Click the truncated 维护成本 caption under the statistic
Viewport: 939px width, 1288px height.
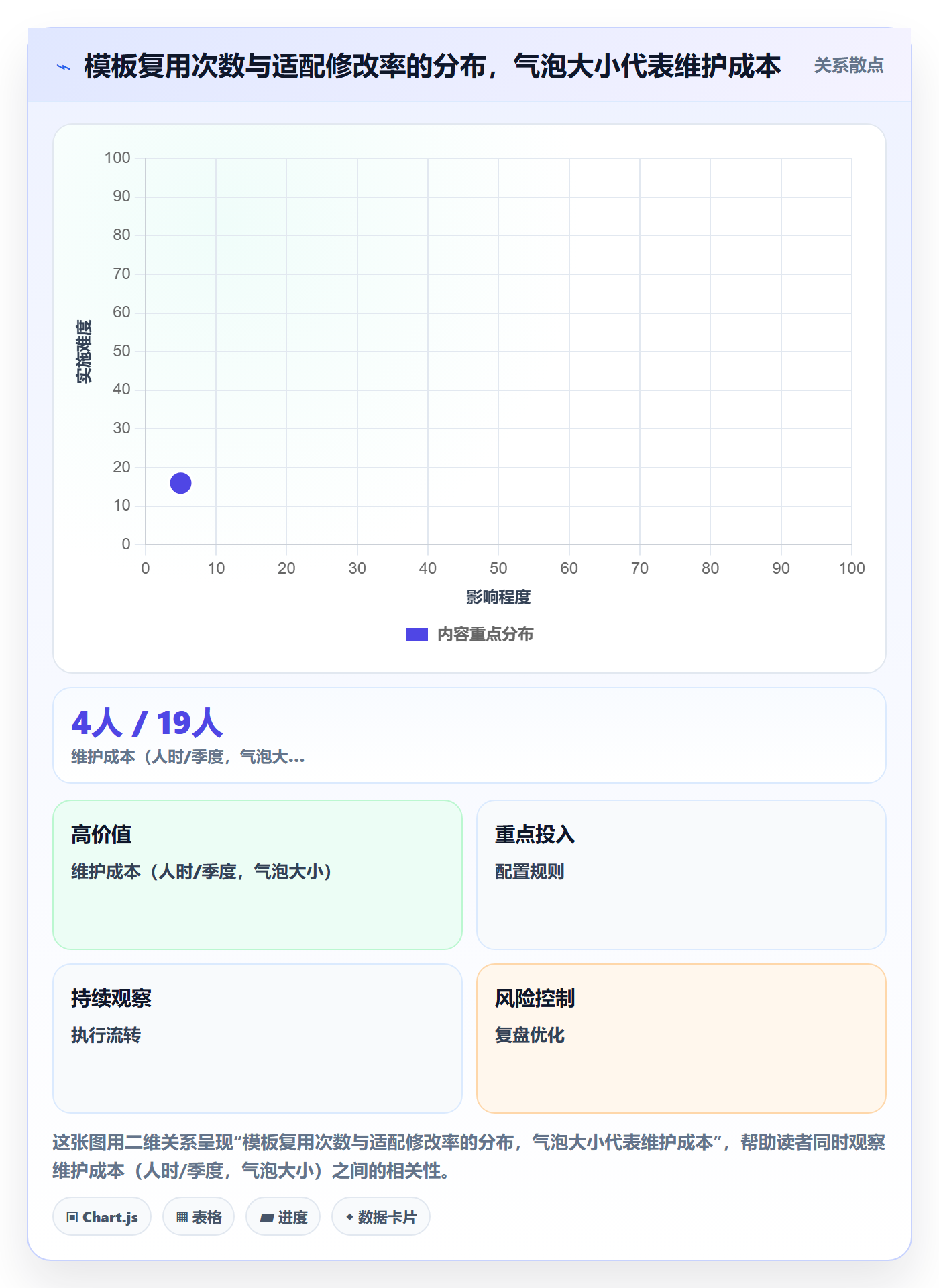point(188,757)
